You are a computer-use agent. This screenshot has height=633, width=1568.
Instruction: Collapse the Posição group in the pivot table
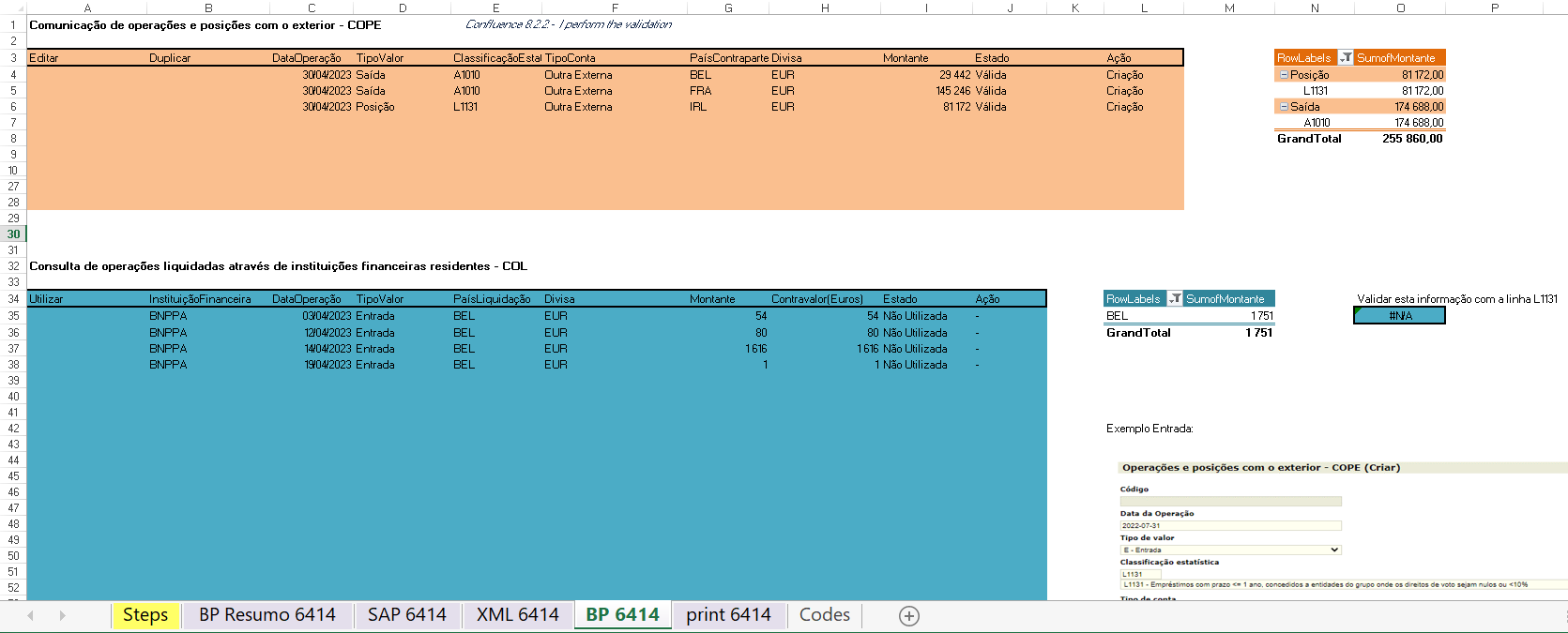pyautogui.click(x=1284, y=75)
